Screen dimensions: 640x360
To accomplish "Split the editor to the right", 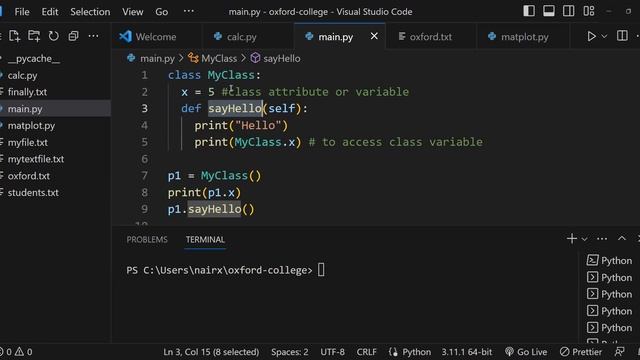I will click(x=622, y=36).
